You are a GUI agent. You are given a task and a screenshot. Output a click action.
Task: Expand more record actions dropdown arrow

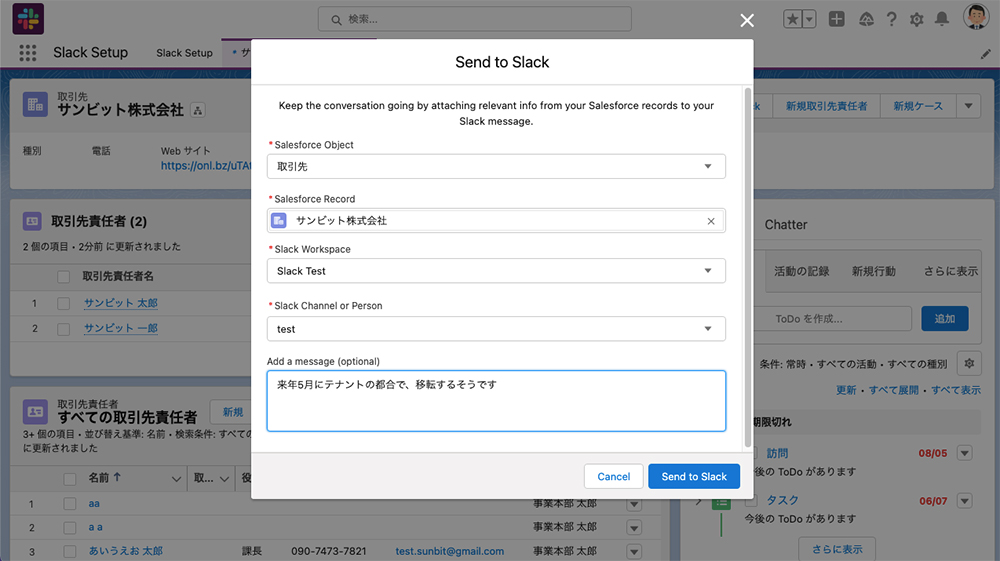click(968, 106)
